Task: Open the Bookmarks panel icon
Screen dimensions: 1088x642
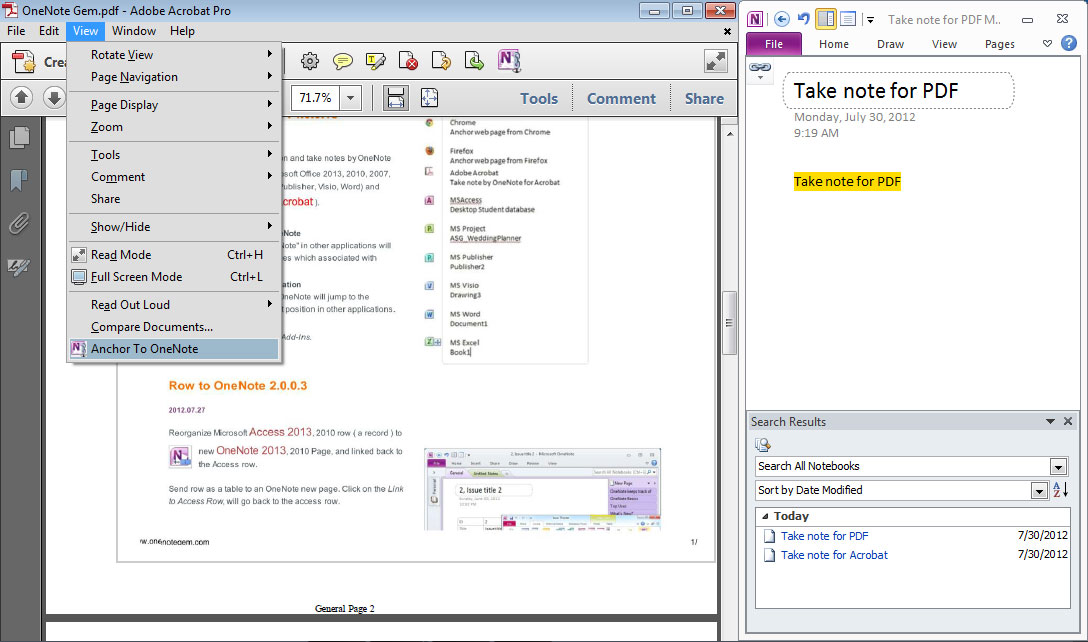Action: (19, 180)
